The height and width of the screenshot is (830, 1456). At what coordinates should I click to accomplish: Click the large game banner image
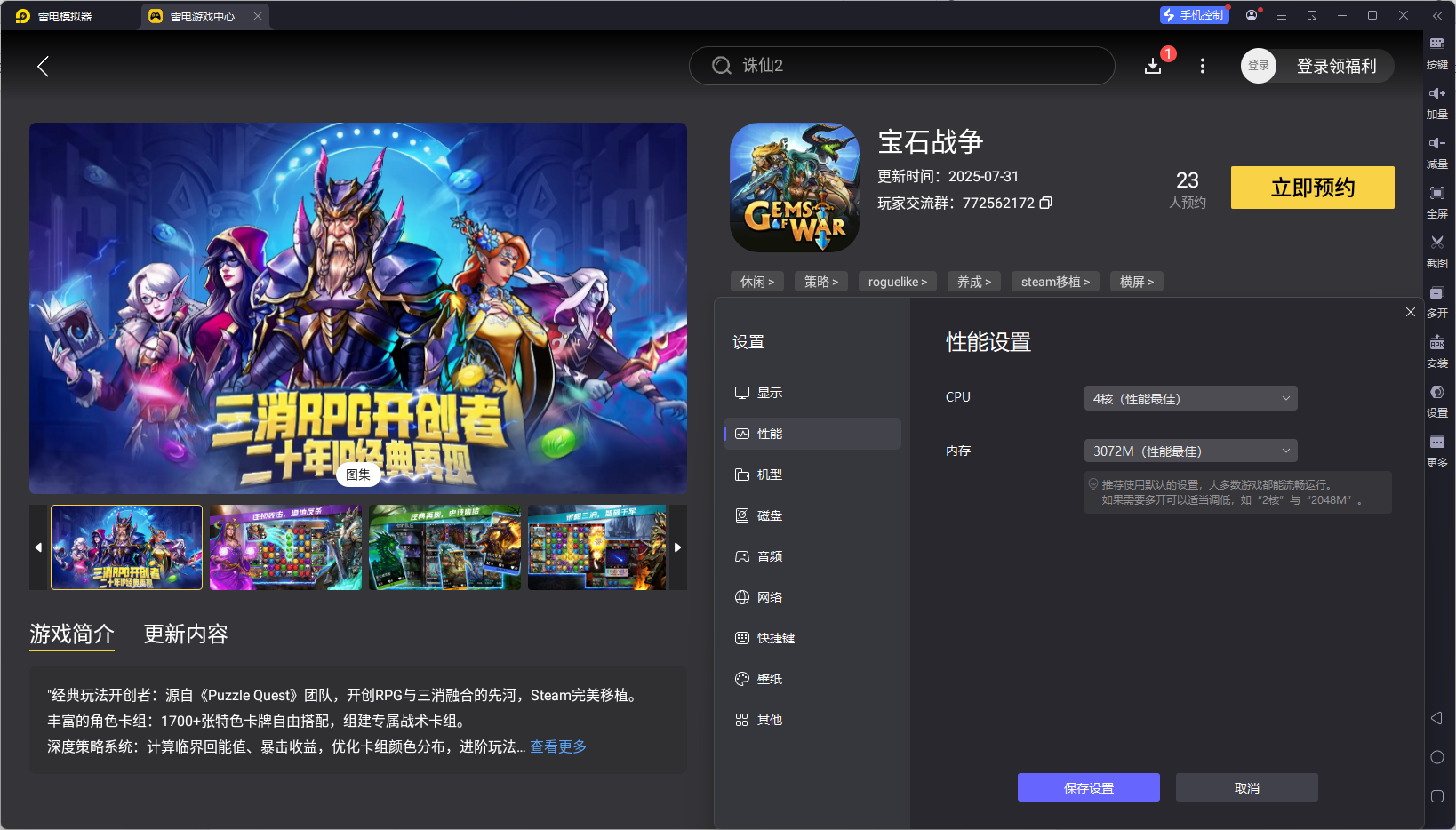tap(358, 307)
